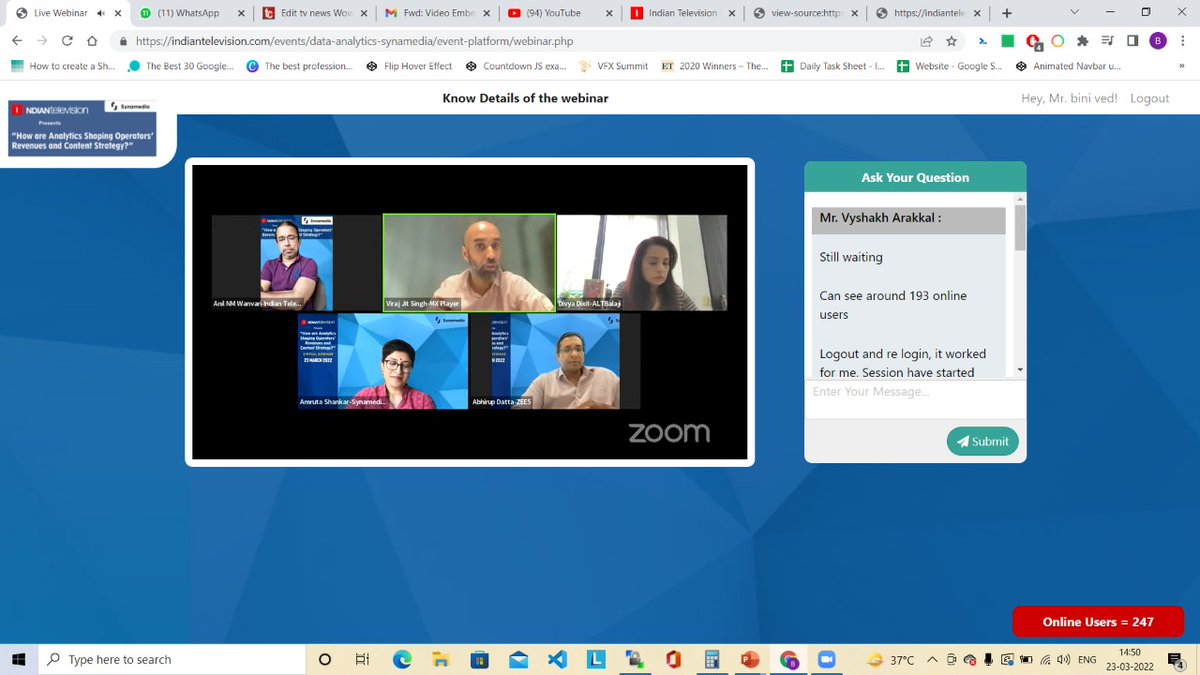Viewport: 1200px width, 675px height.
Task: Open Visual Studio Code from taskbar
Action: coord(557,659)
